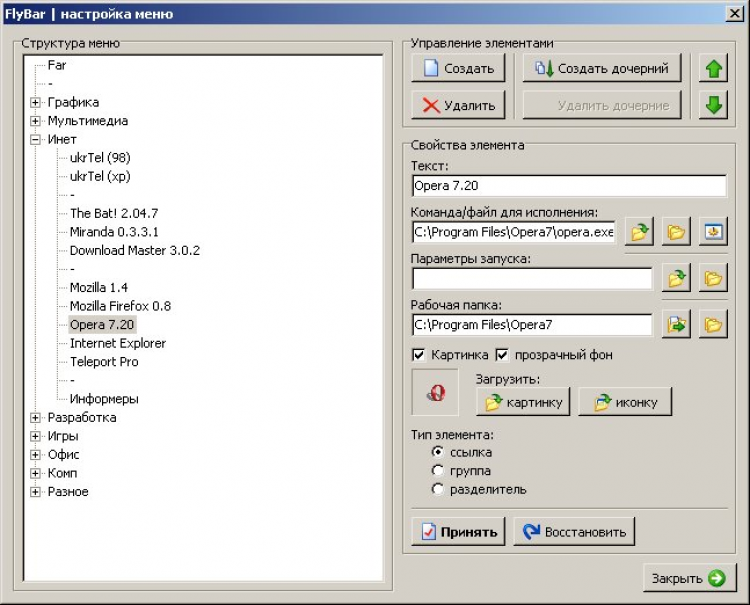This screenshot has width=750, height=605.
Task: Move selected item up with green arrow
Action: coord(713,68)
